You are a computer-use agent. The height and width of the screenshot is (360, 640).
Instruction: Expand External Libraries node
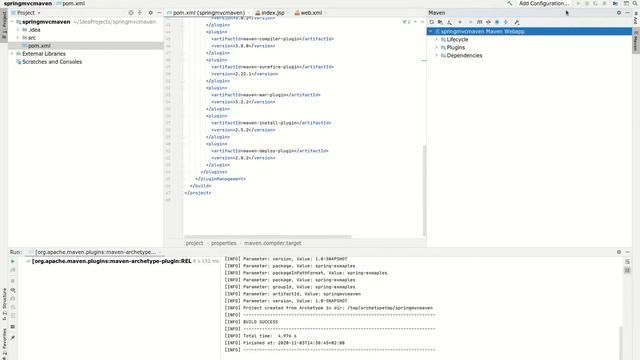coord(12,53)
